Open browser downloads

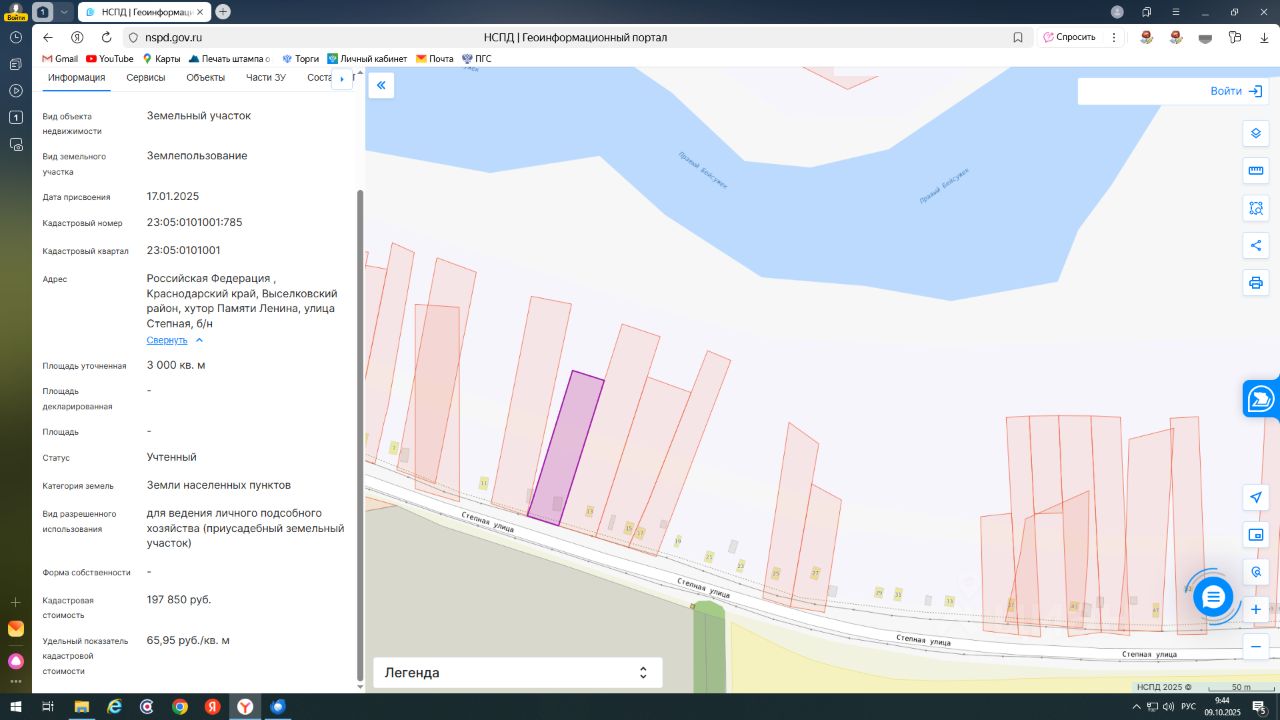click(1264, 37)
